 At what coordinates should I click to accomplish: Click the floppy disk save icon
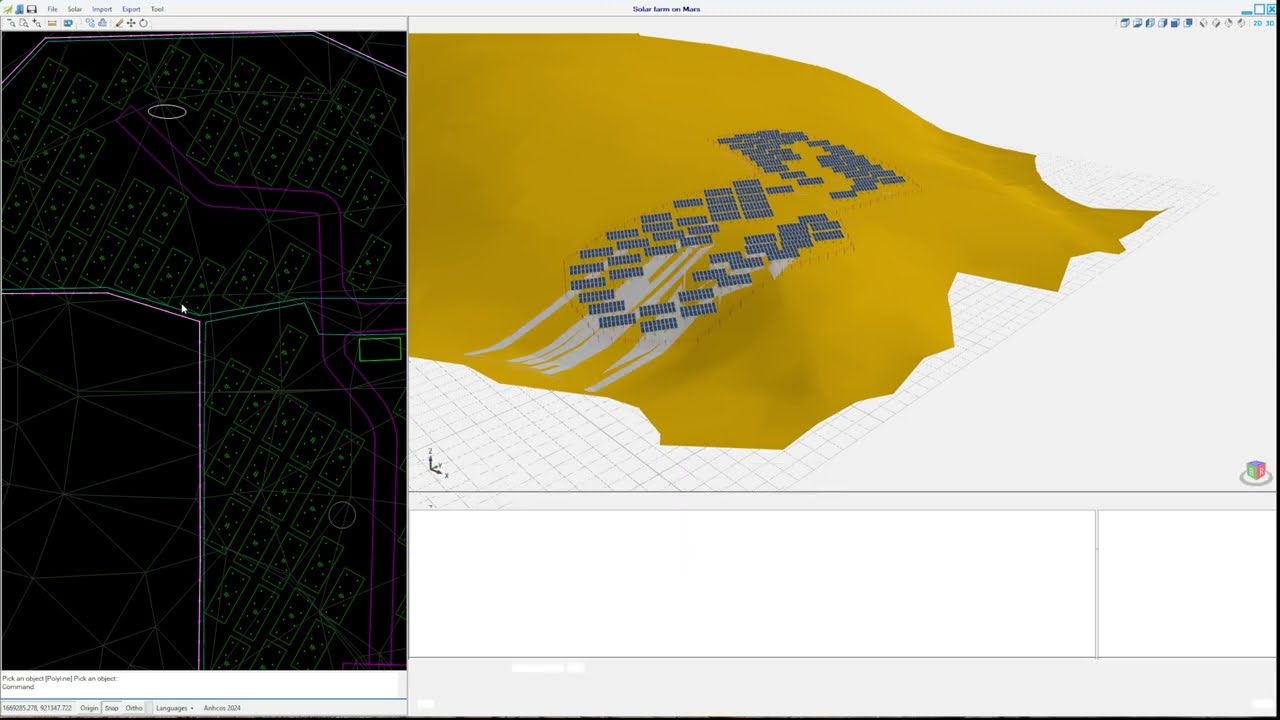(32, 9)
